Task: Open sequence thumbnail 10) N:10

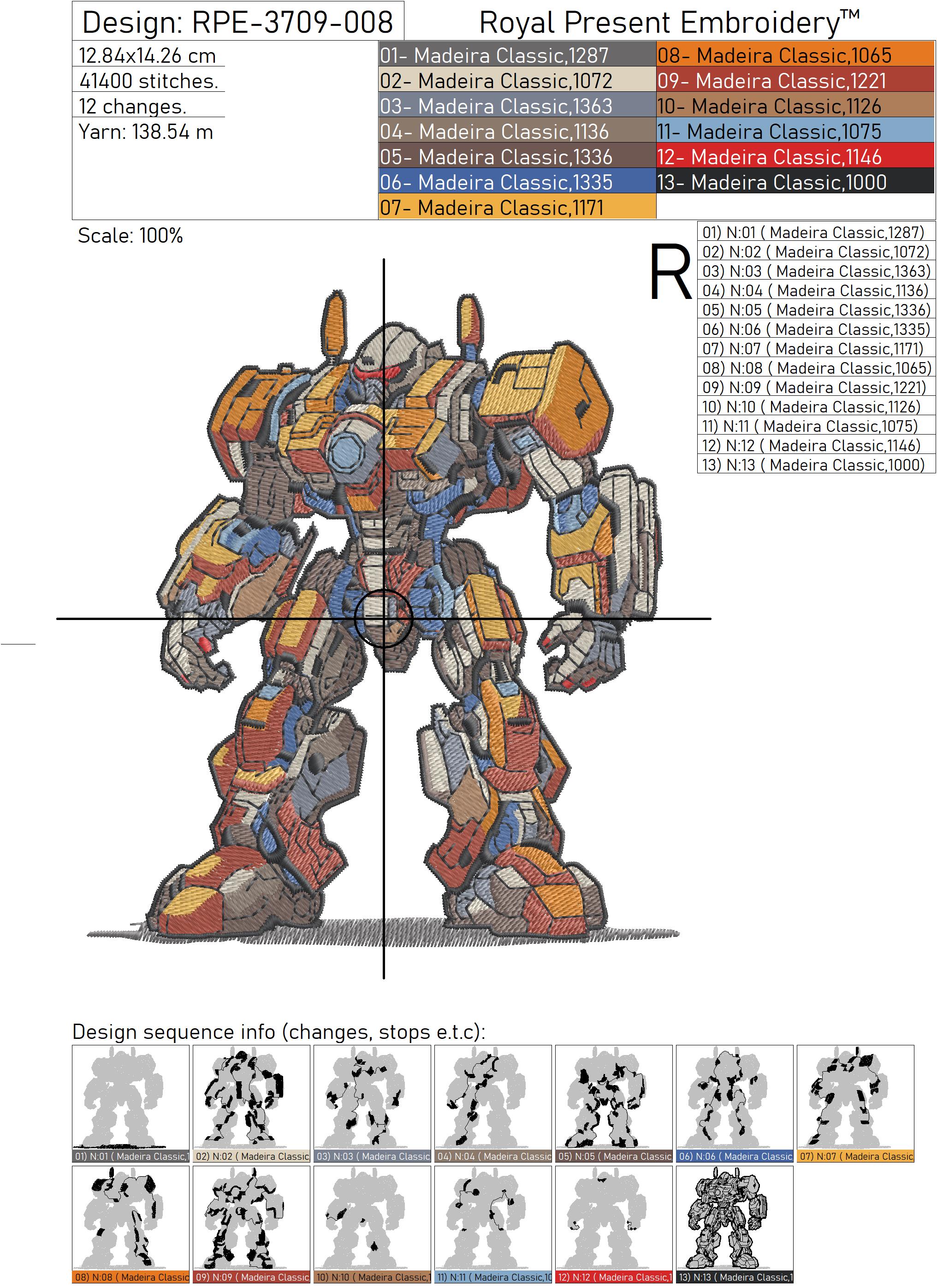Action: pyautogui.click(x=372, y=1225)
